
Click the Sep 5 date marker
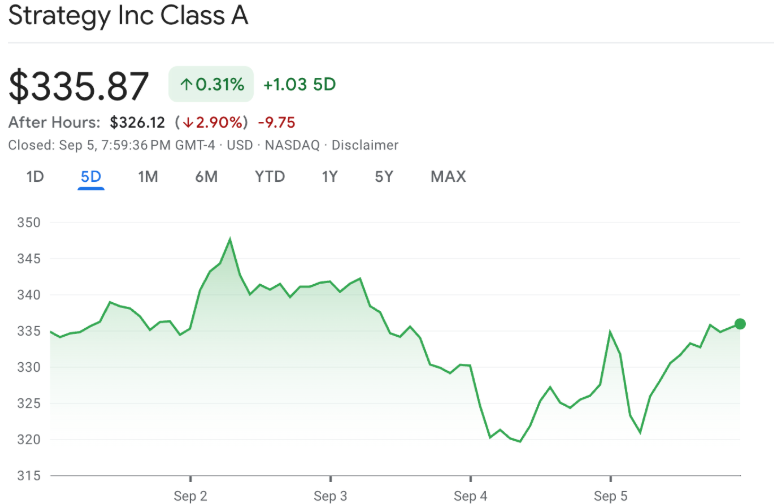tap(610, 495)
